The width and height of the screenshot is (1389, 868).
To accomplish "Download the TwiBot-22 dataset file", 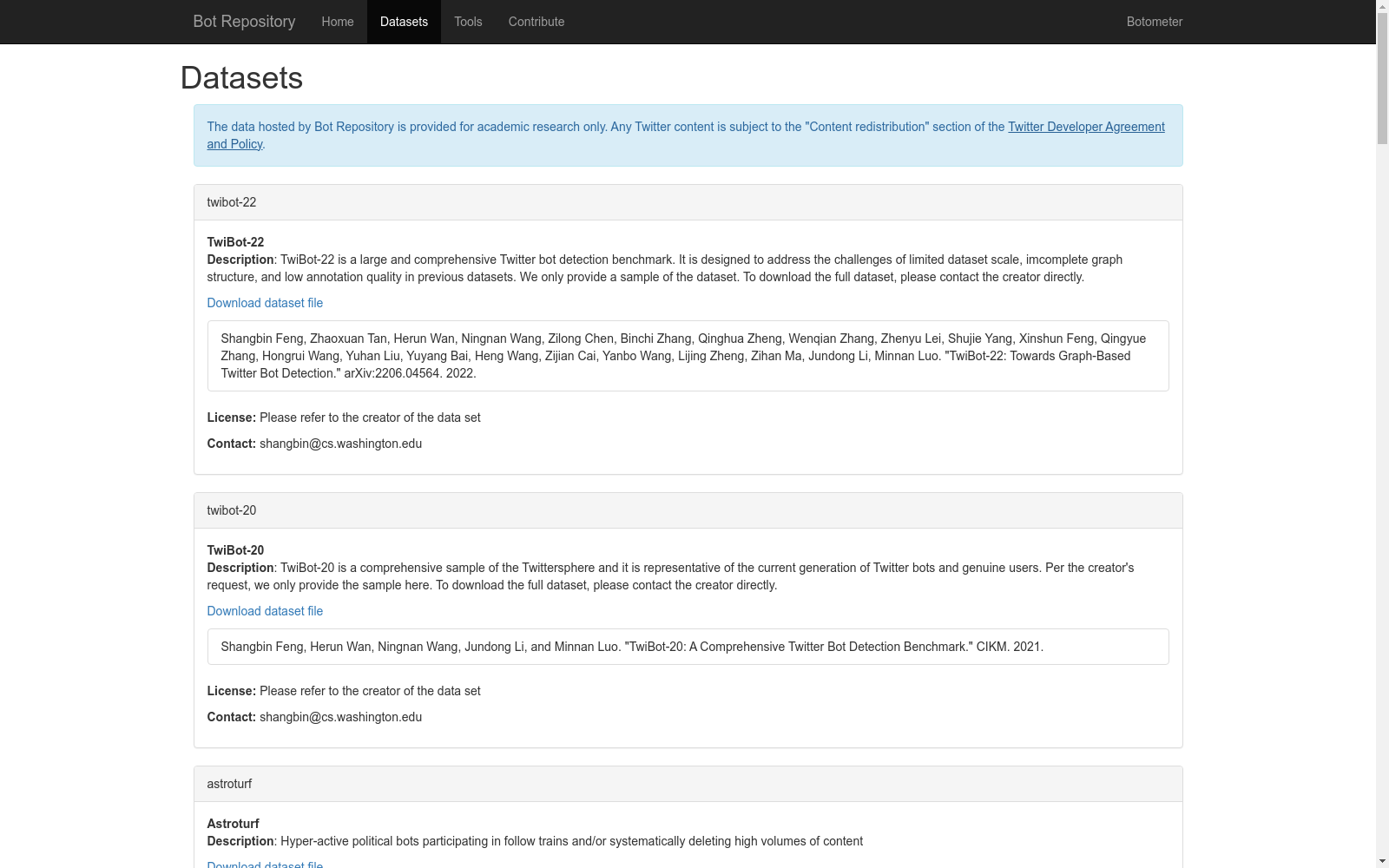I will coord(265,303).
